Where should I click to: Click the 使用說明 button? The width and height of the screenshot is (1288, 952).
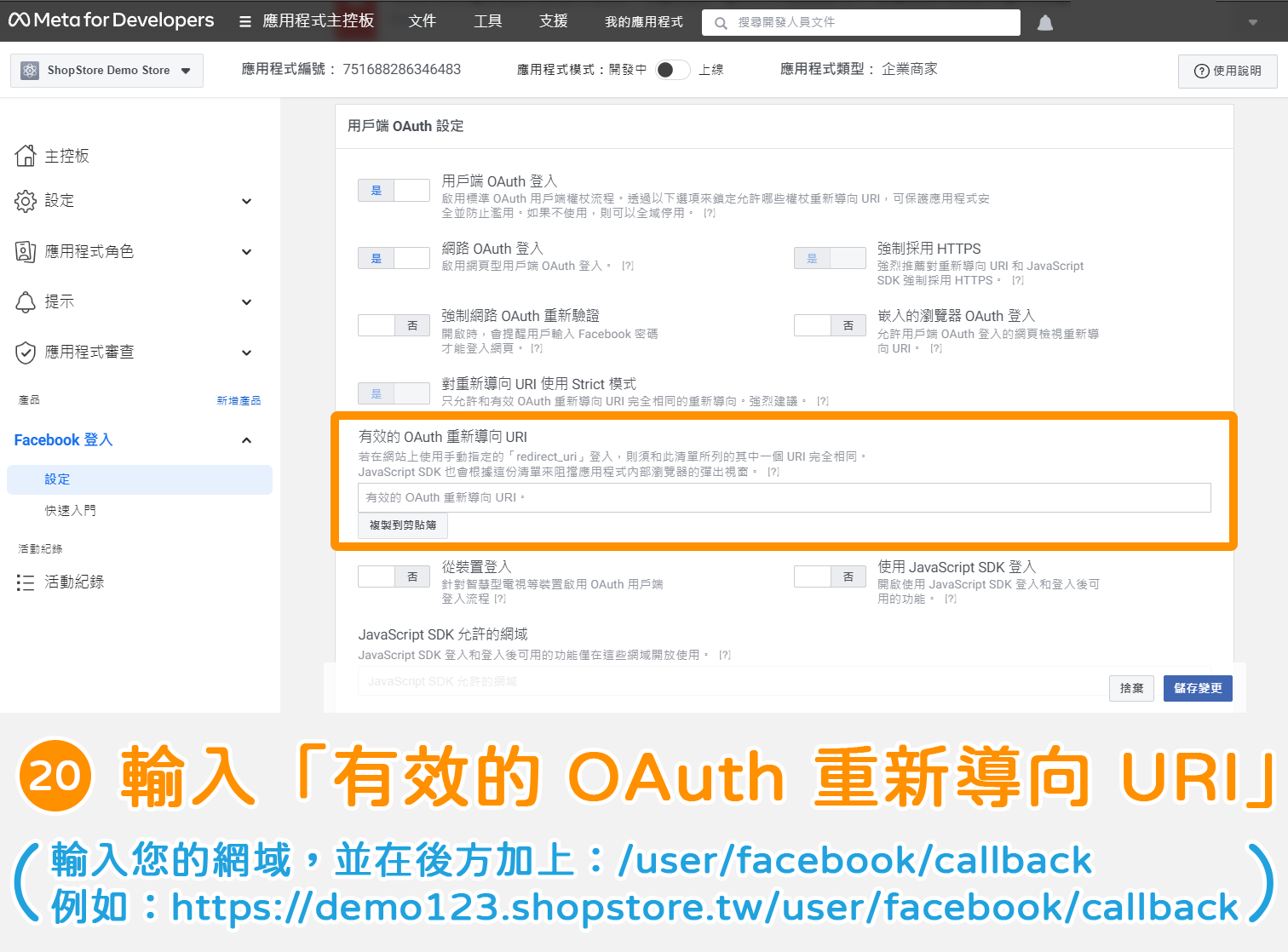coord(1228,71)
